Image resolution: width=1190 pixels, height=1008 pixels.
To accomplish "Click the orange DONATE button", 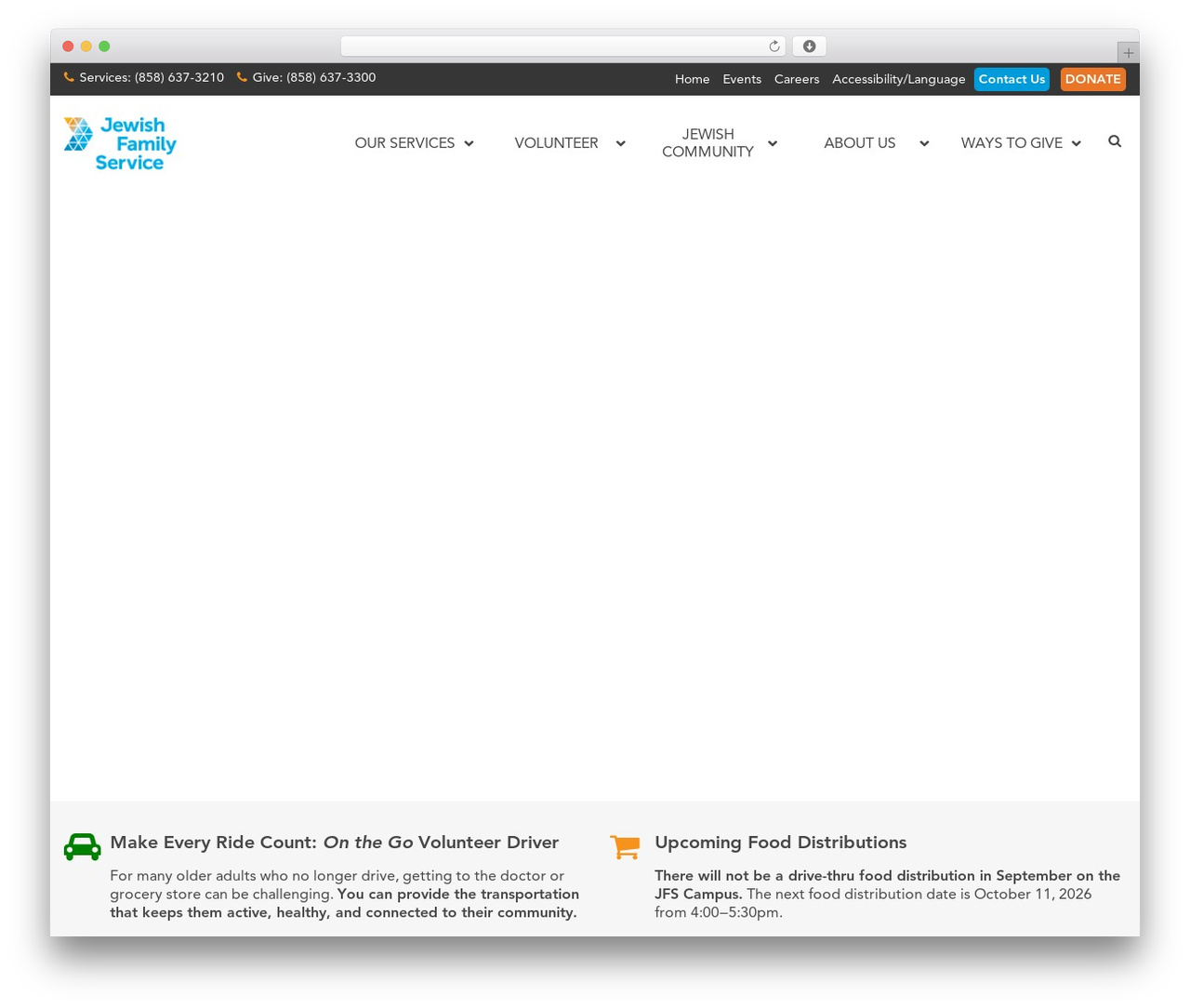I will click(1092, 79).
